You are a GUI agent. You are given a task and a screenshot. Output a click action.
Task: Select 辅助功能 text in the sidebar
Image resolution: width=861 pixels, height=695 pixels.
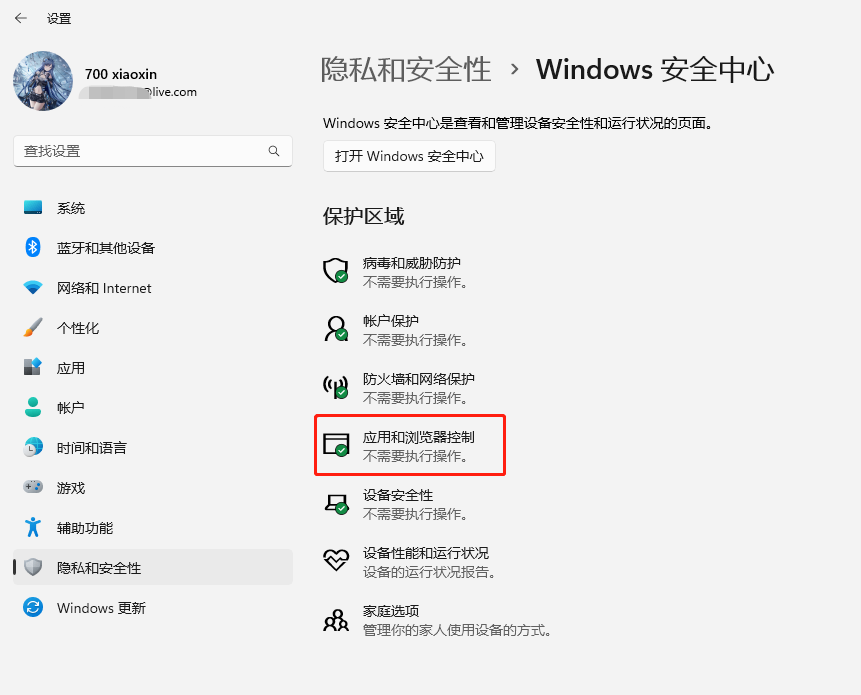(85, 528)
